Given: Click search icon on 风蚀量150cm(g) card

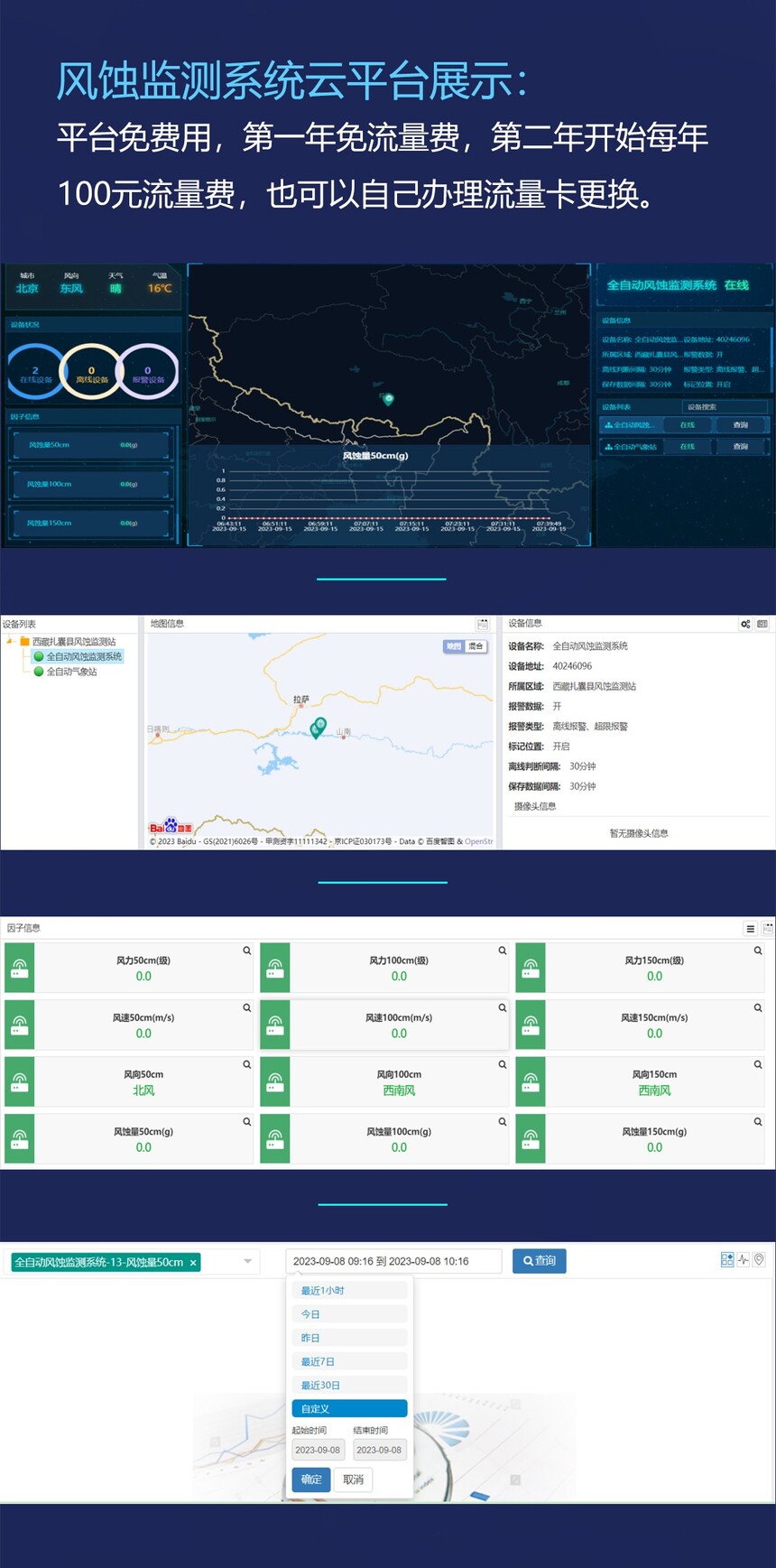Looking at the screenshot, I should click(758, 1121).
